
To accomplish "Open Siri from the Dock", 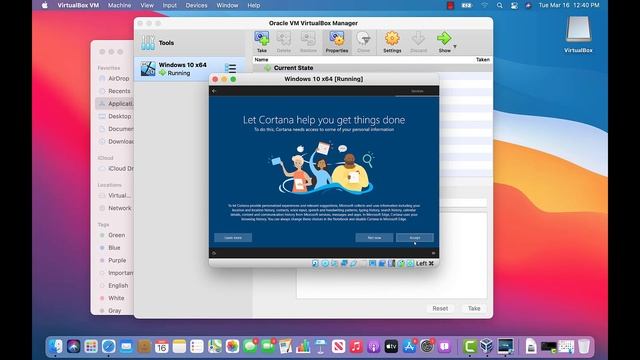I will pyautogui.click(x=73, y=347).
